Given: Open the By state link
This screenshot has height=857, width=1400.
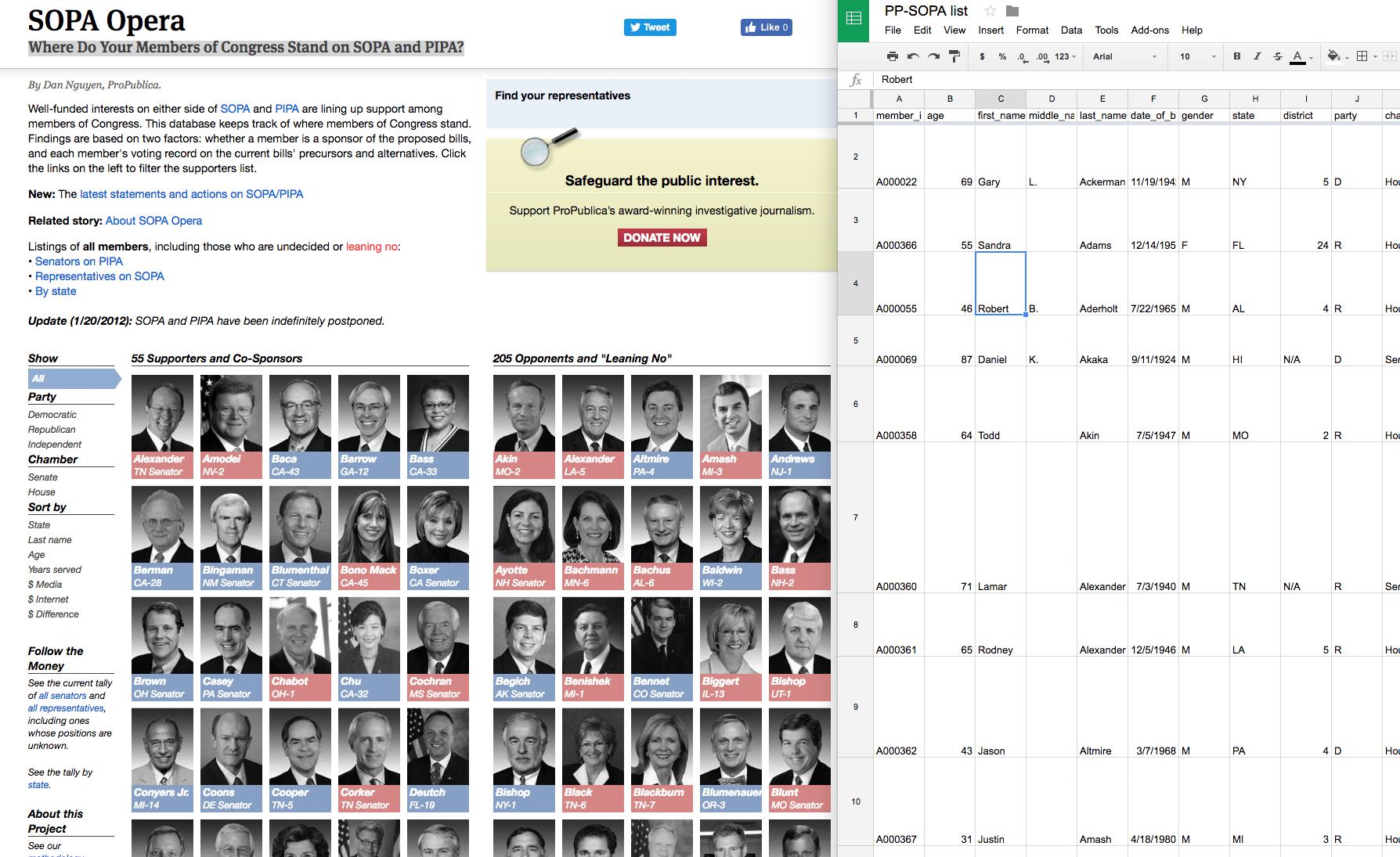Looking at the screenshot, I should click(x=56, y=291).
